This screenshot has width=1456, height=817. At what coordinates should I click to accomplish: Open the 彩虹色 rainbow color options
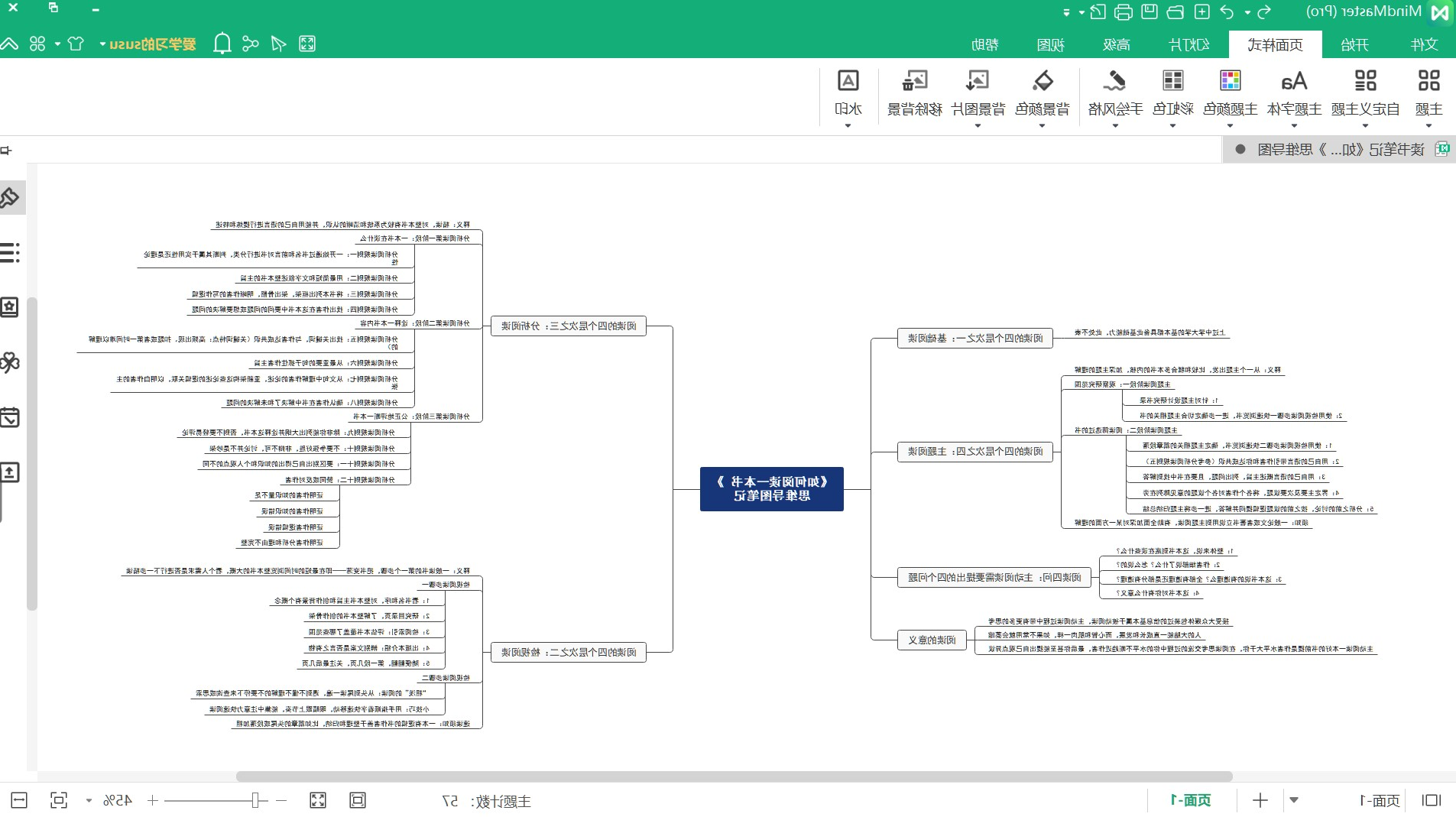point(1172,97)
